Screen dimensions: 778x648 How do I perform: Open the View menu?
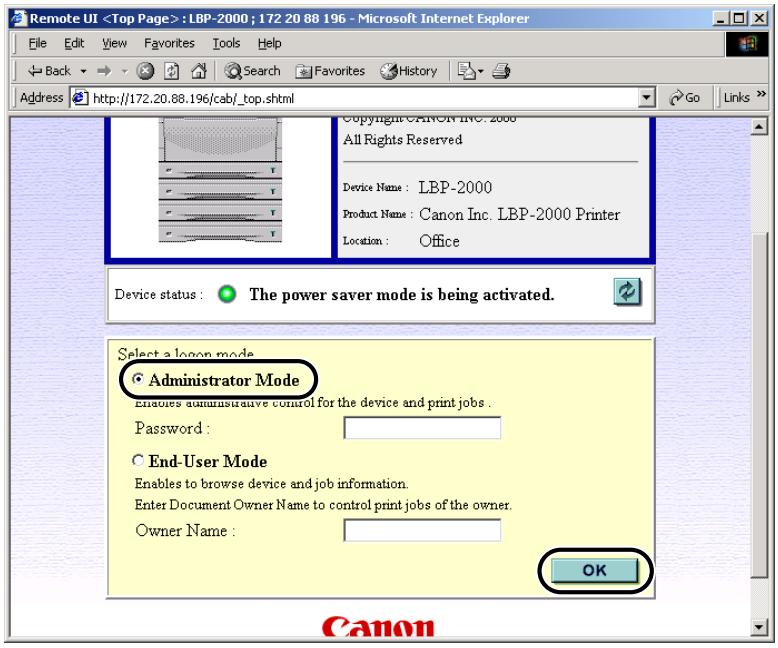115,43
